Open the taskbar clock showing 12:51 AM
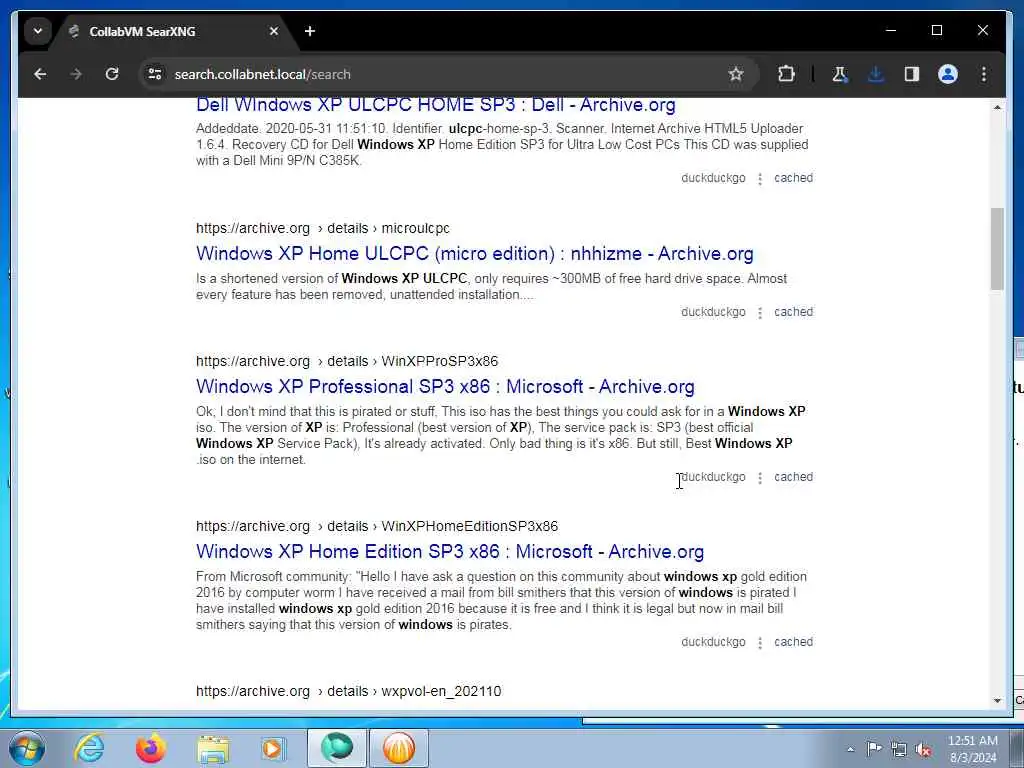This screenshot has height=768, width=1024. (x=972, y=749)
